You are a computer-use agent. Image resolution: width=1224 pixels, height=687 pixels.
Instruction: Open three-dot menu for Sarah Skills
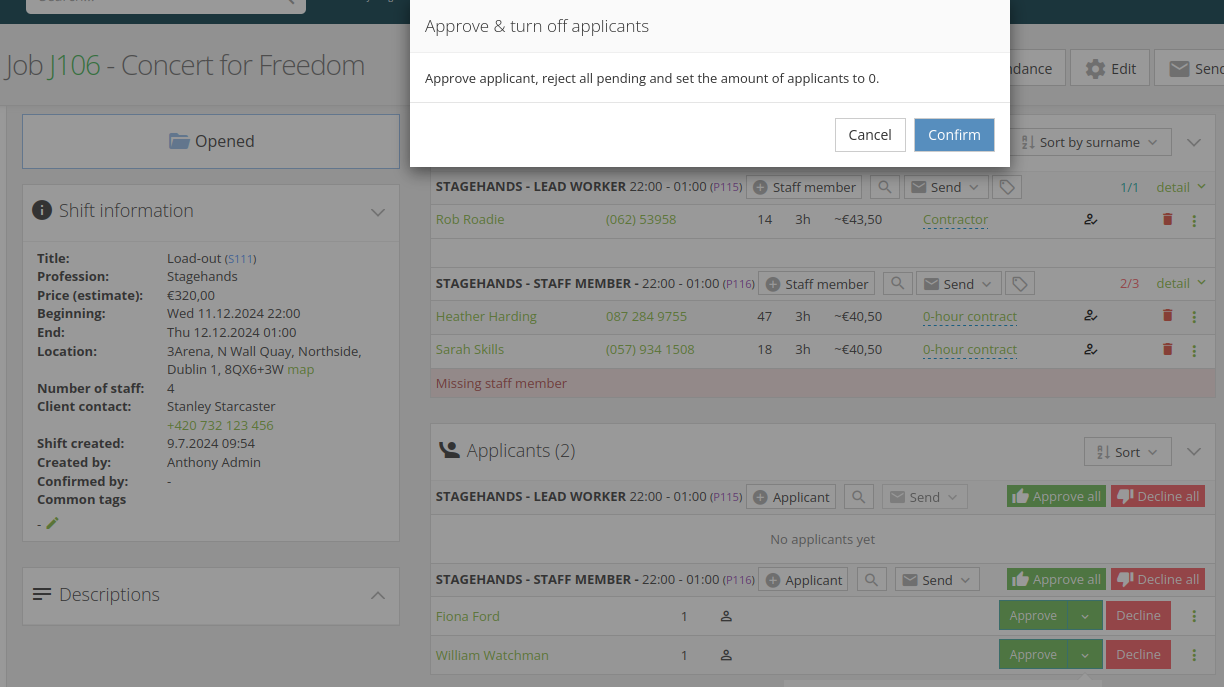(1194, 350)
